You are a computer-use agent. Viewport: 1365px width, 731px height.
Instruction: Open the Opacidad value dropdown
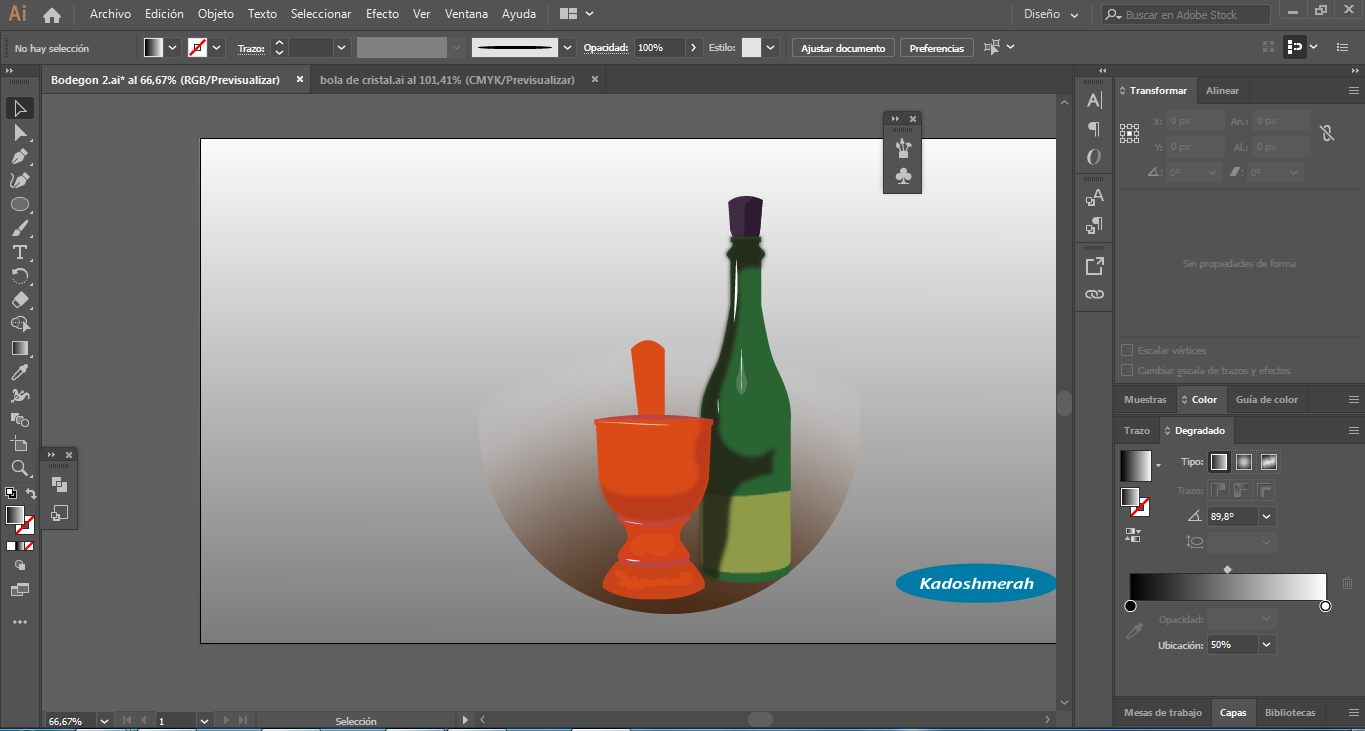[x=694, y=47]
